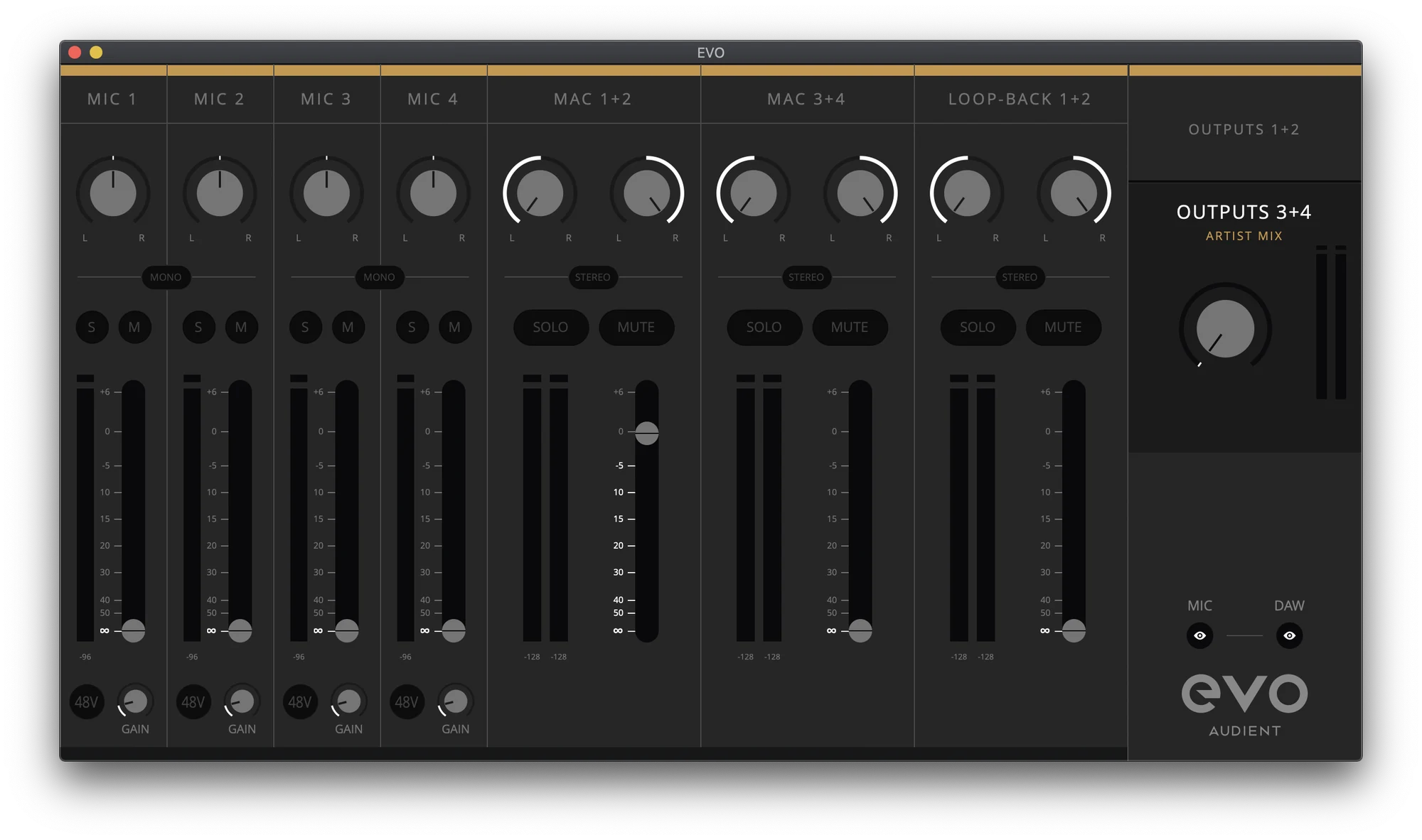Toggle MONO link for MIC 3 and 4
1422x840 pixels.
[x=379, y=277]
